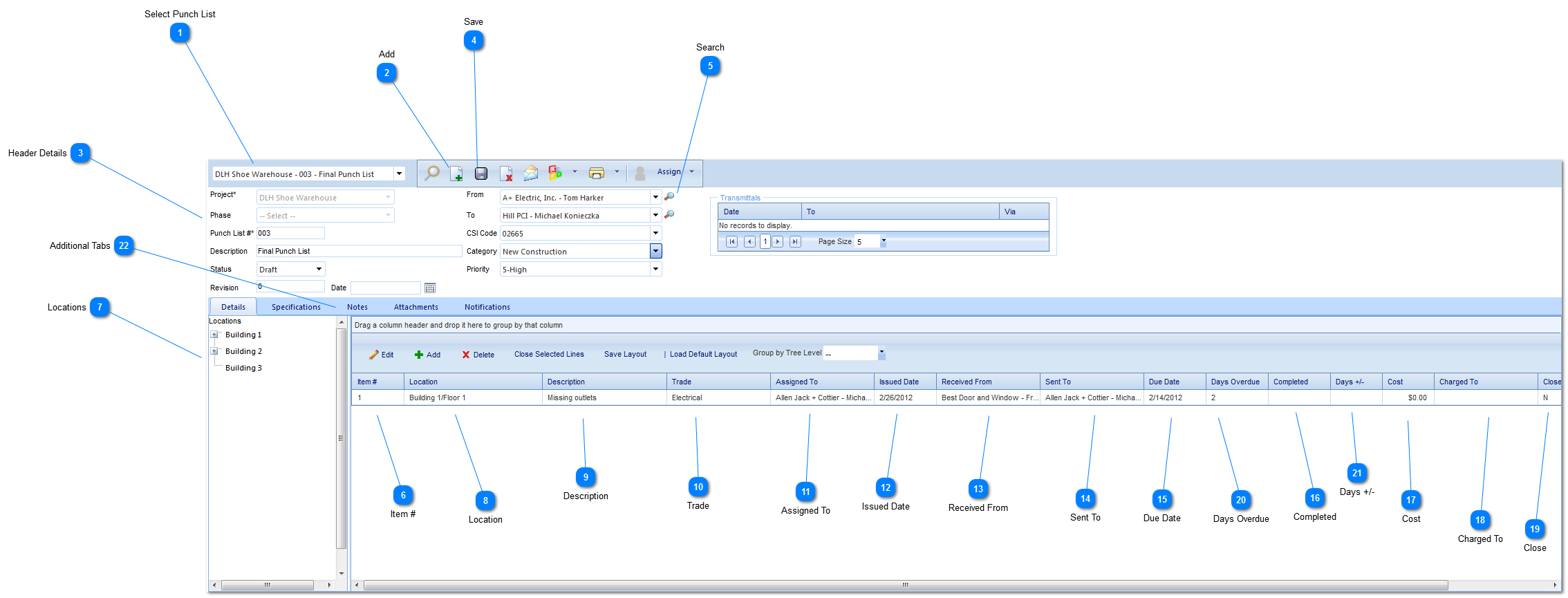Click the Date input field

tap(385, 288)
